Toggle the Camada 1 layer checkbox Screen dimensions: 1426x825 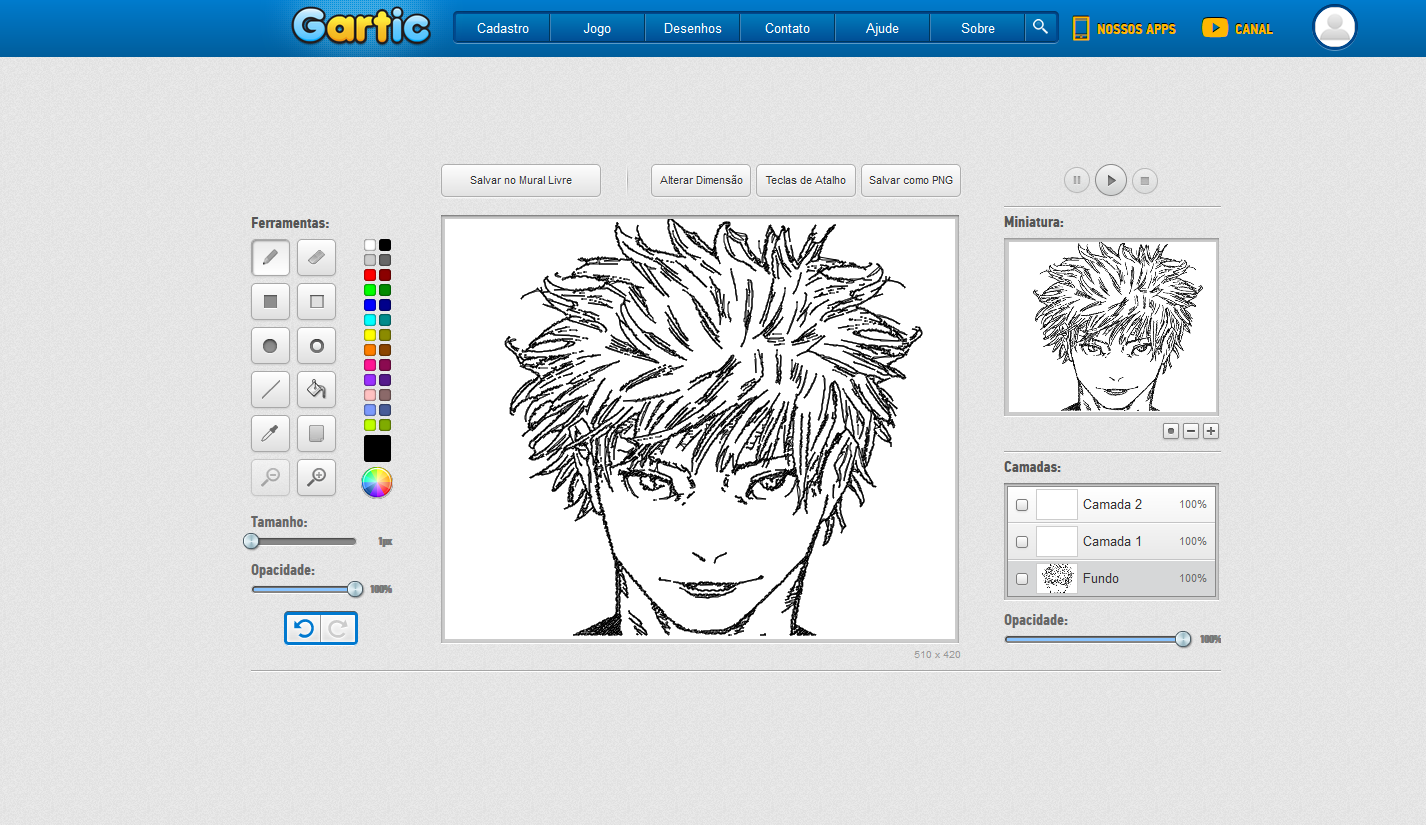pos(1022,542)
